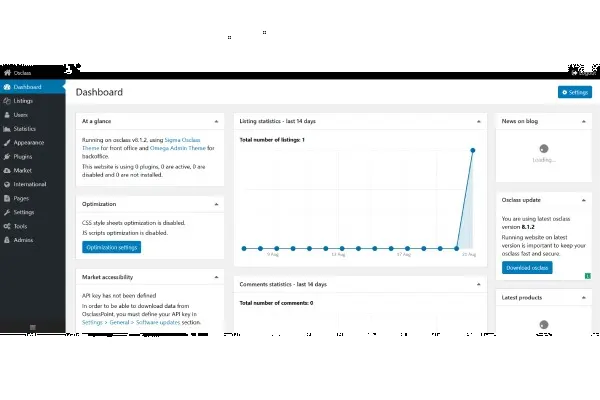Screen dimensions: 600x400
Task: Collapse the Listing statistics panel
Action: tap(481, 119)
